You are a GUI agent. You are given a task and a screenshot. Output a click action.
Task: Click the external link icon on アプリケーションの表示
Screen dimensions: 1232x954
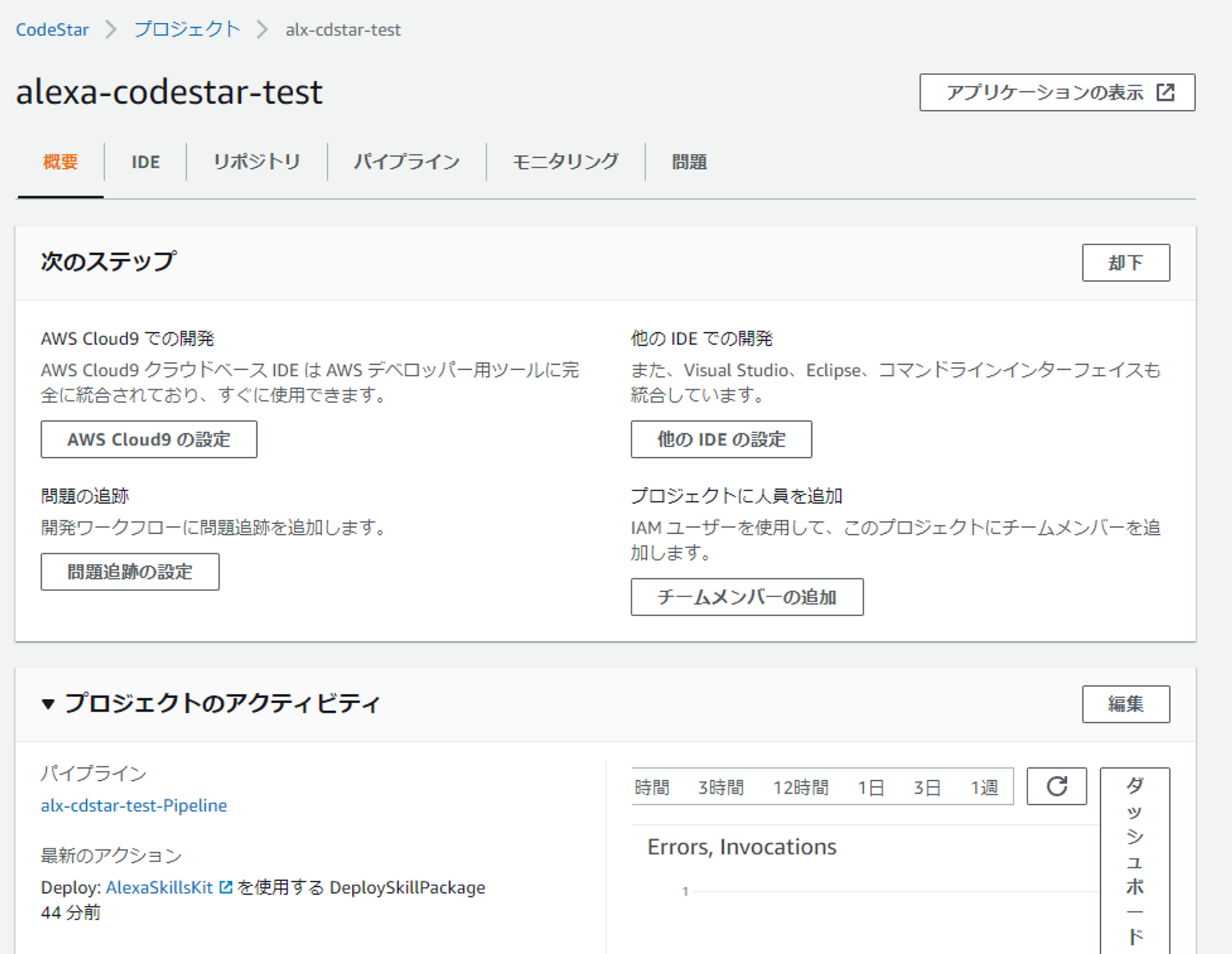point(1165,92)
